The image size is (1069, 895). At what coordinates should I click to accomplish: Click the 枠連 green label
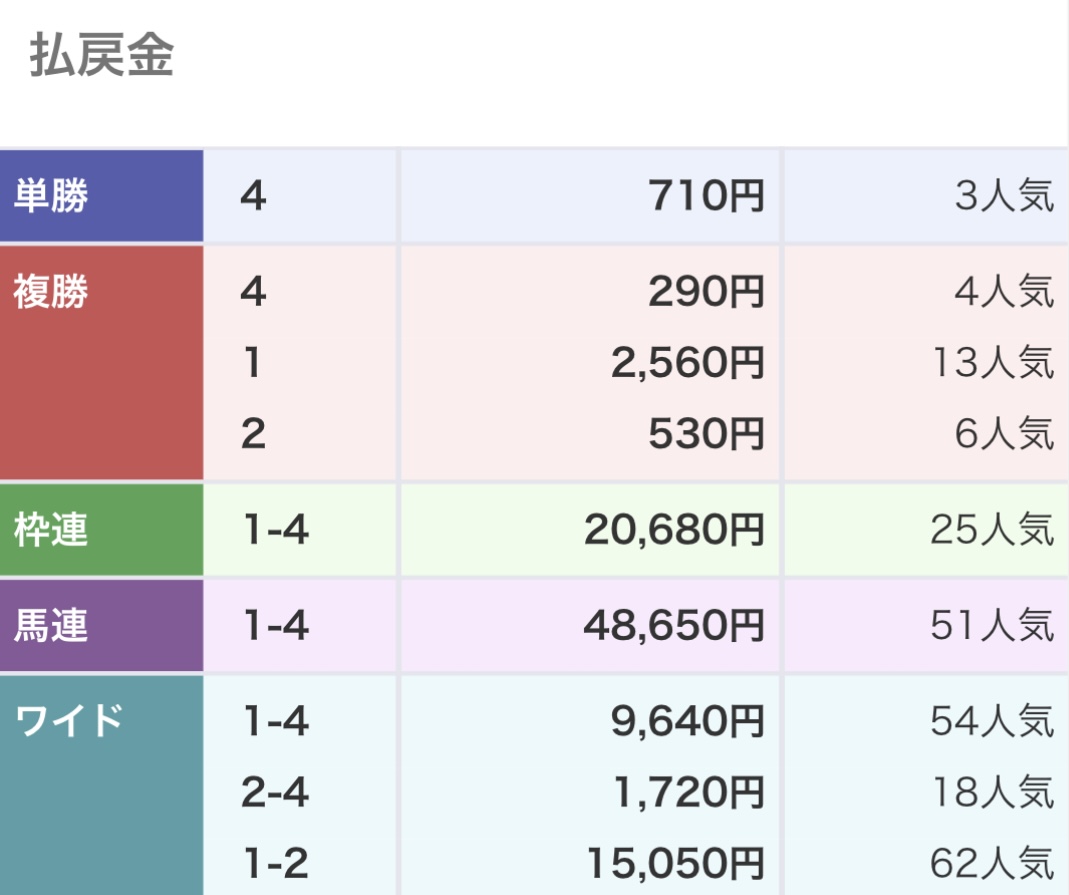(x=102, y=530)
